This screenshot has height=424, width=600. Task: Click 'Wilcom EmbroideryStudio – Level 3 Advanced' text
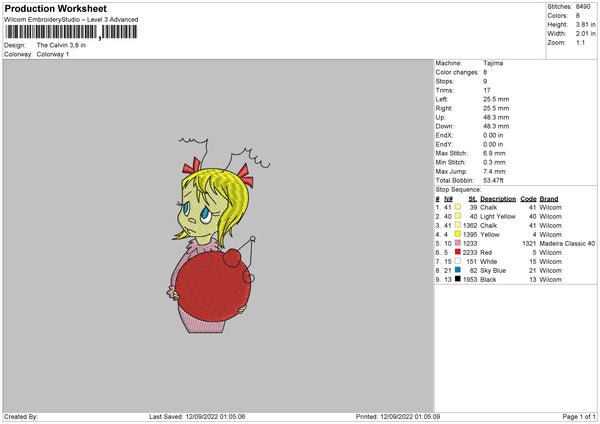tap(71, 20)
